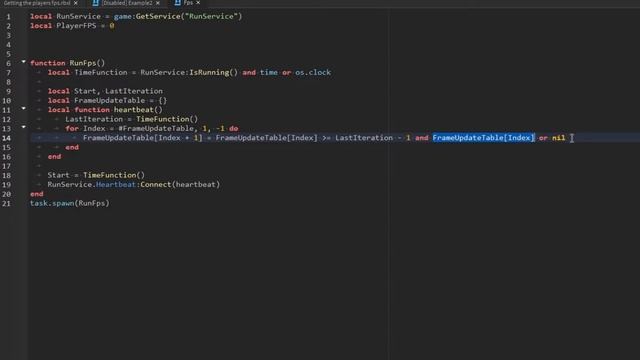Click line number 14 in the gutter
The height and width of the screenshot is (360, 640).
(7, 138)
